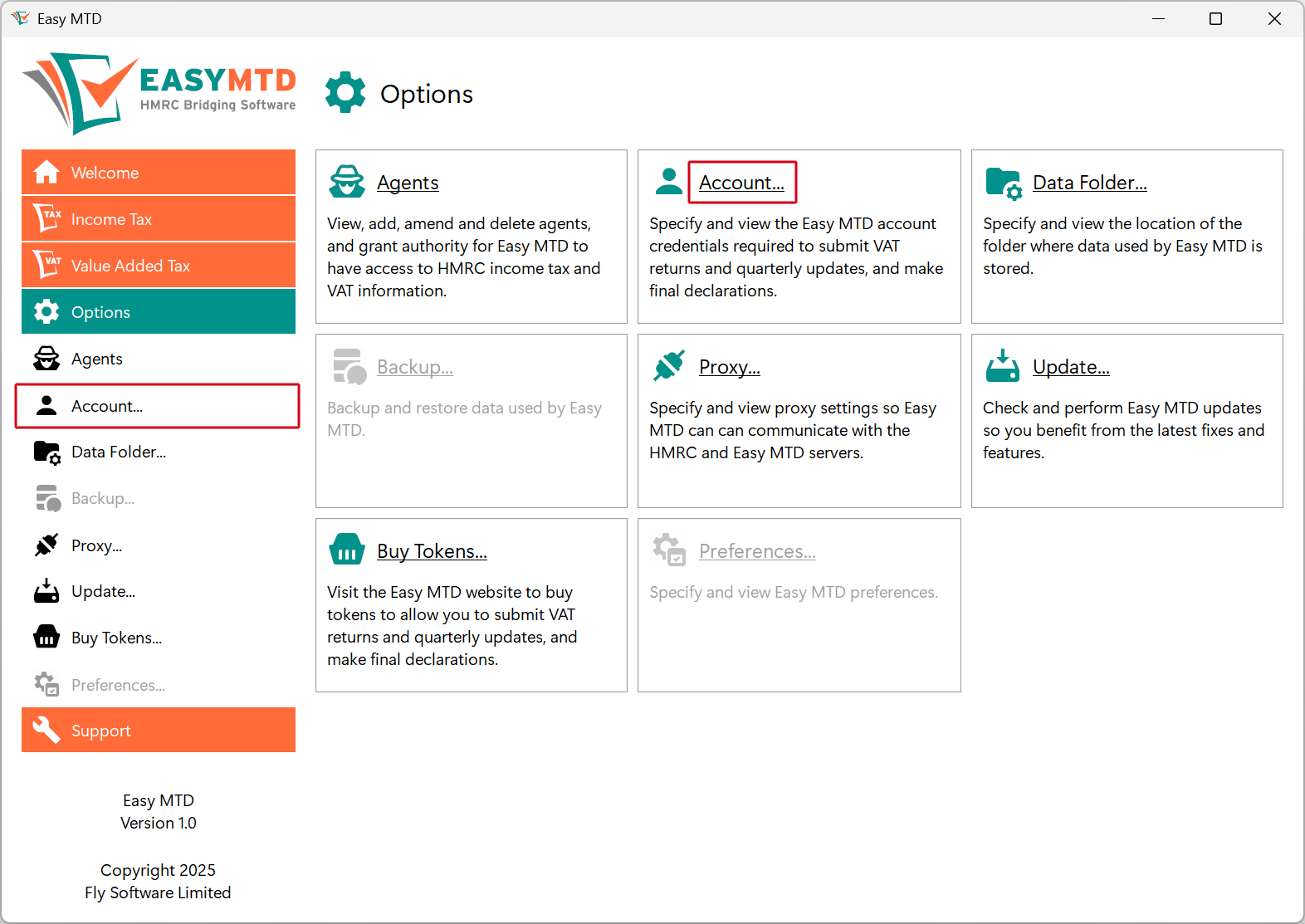The height and width of the screenshot is (924, 1305).
Task: Click the Backup... card link
Action: coord(414,367)
